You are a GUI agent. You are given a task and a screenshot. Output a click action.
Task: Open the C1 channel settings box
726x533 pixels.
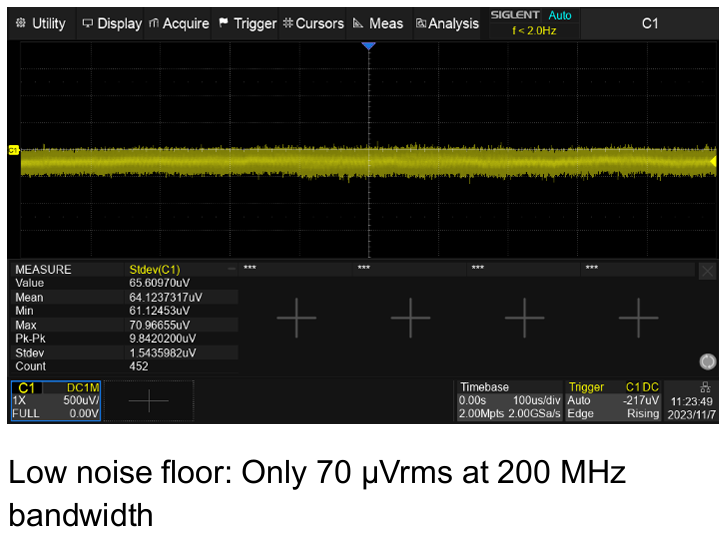(x=56, y=400)
